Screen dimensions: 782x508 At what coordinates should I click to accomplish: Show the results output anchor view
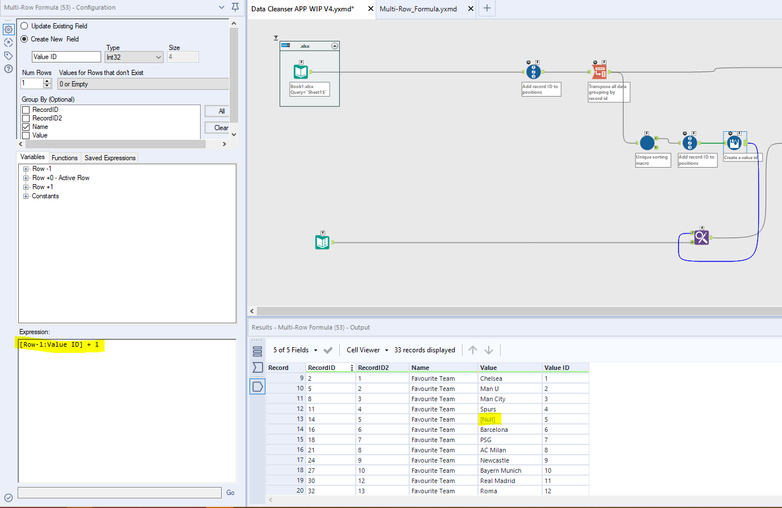[x=256, y=387]
